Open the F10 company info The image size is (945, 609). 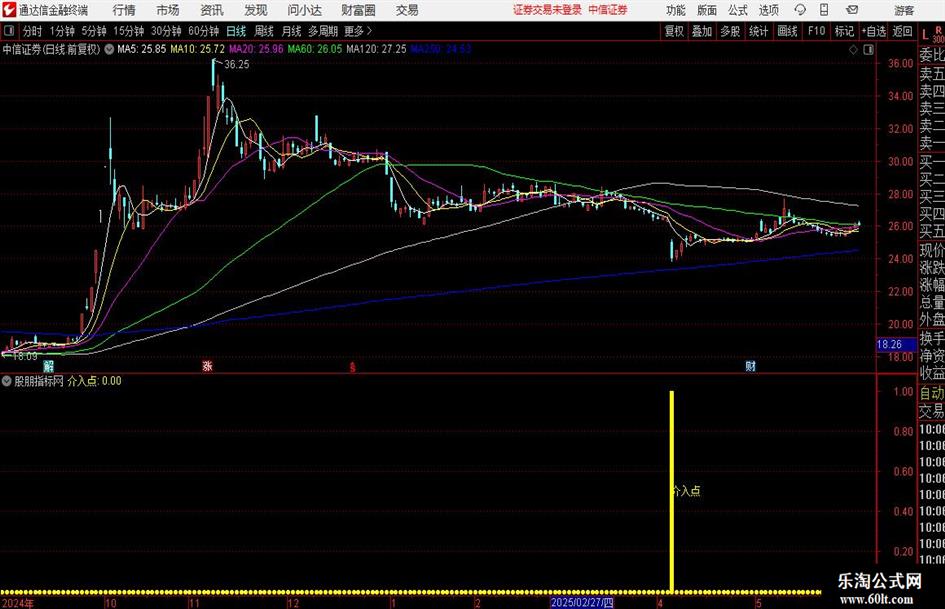816,31
